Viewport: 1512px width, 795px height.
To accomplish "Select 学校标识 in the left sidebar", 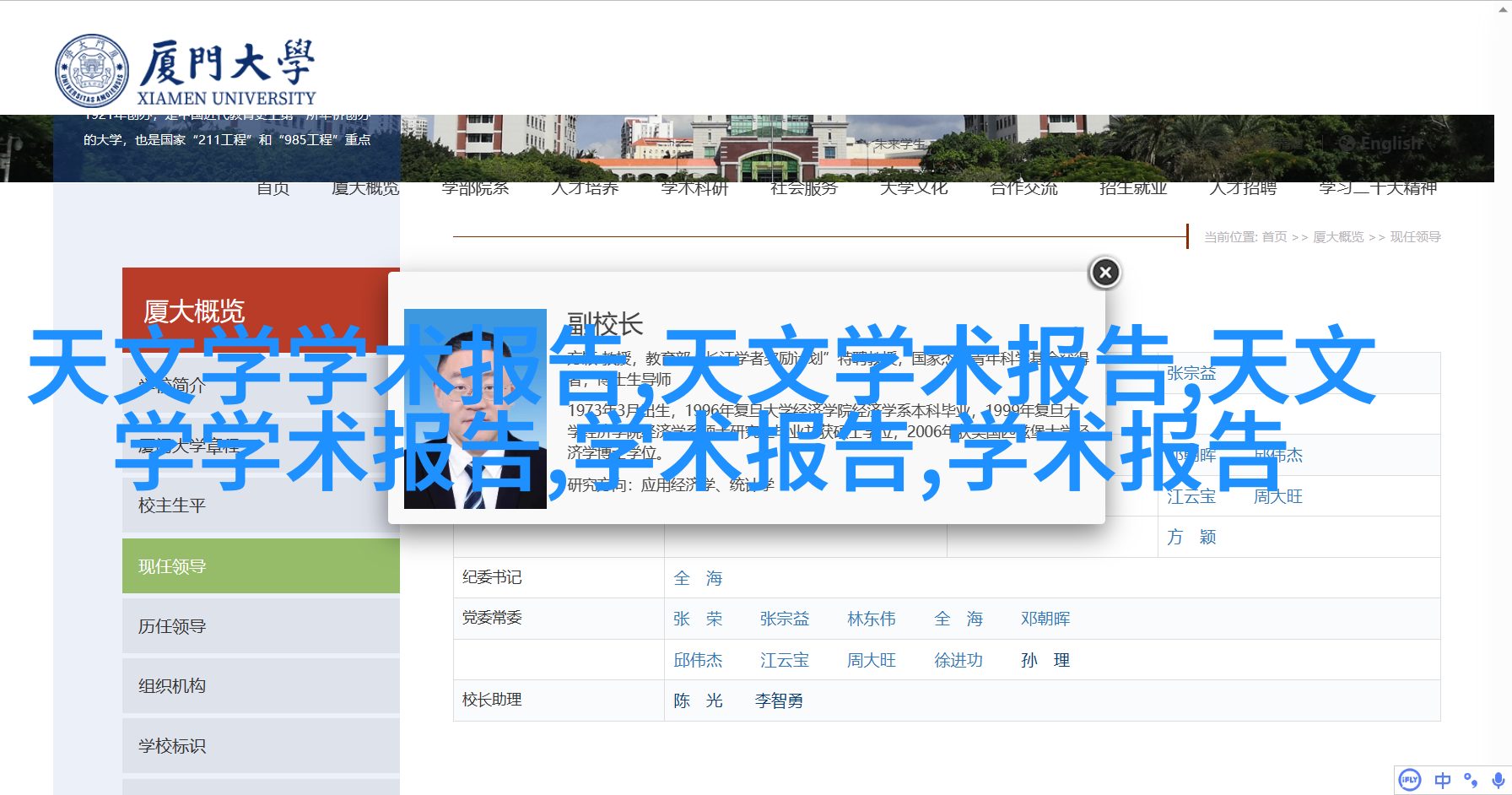I will 261,745.
